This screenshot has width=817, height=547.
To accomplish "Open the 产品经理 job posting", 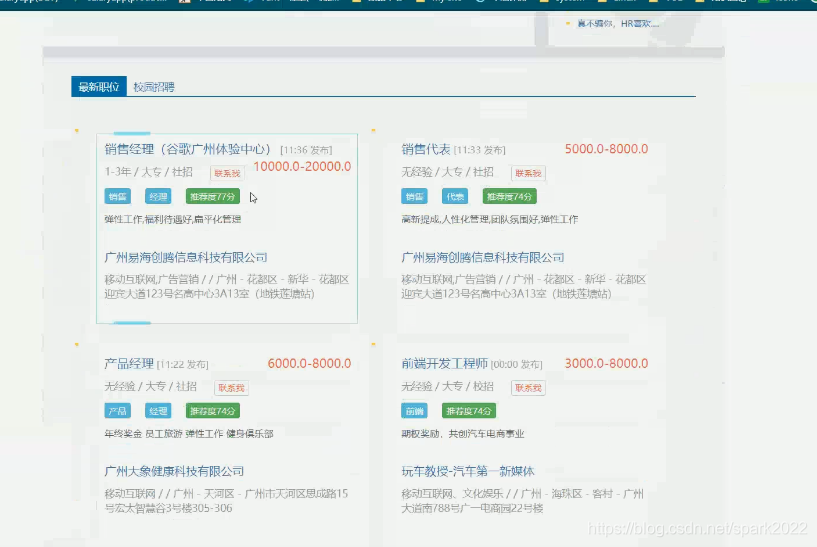I will [129, 364].
